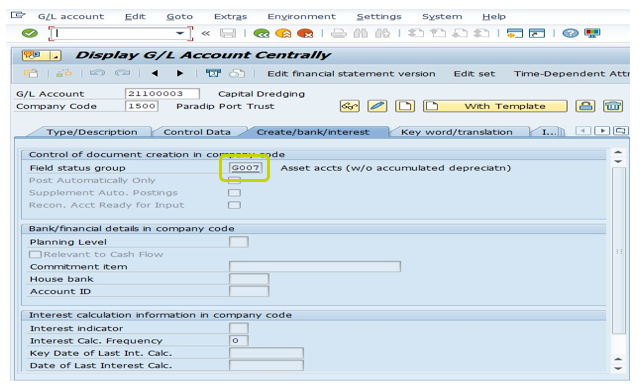Click the Edit set button
Image resolution: width=641 pixels, height=390 pixels.
point(474,74)
